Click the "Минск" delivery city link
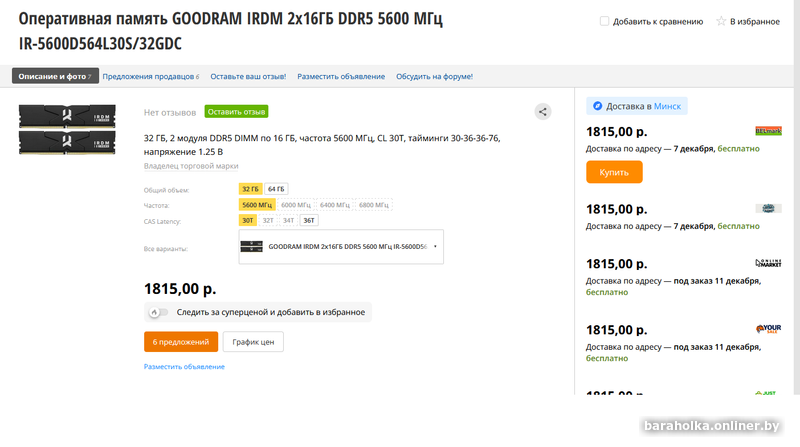 click(x=668, y=106)
